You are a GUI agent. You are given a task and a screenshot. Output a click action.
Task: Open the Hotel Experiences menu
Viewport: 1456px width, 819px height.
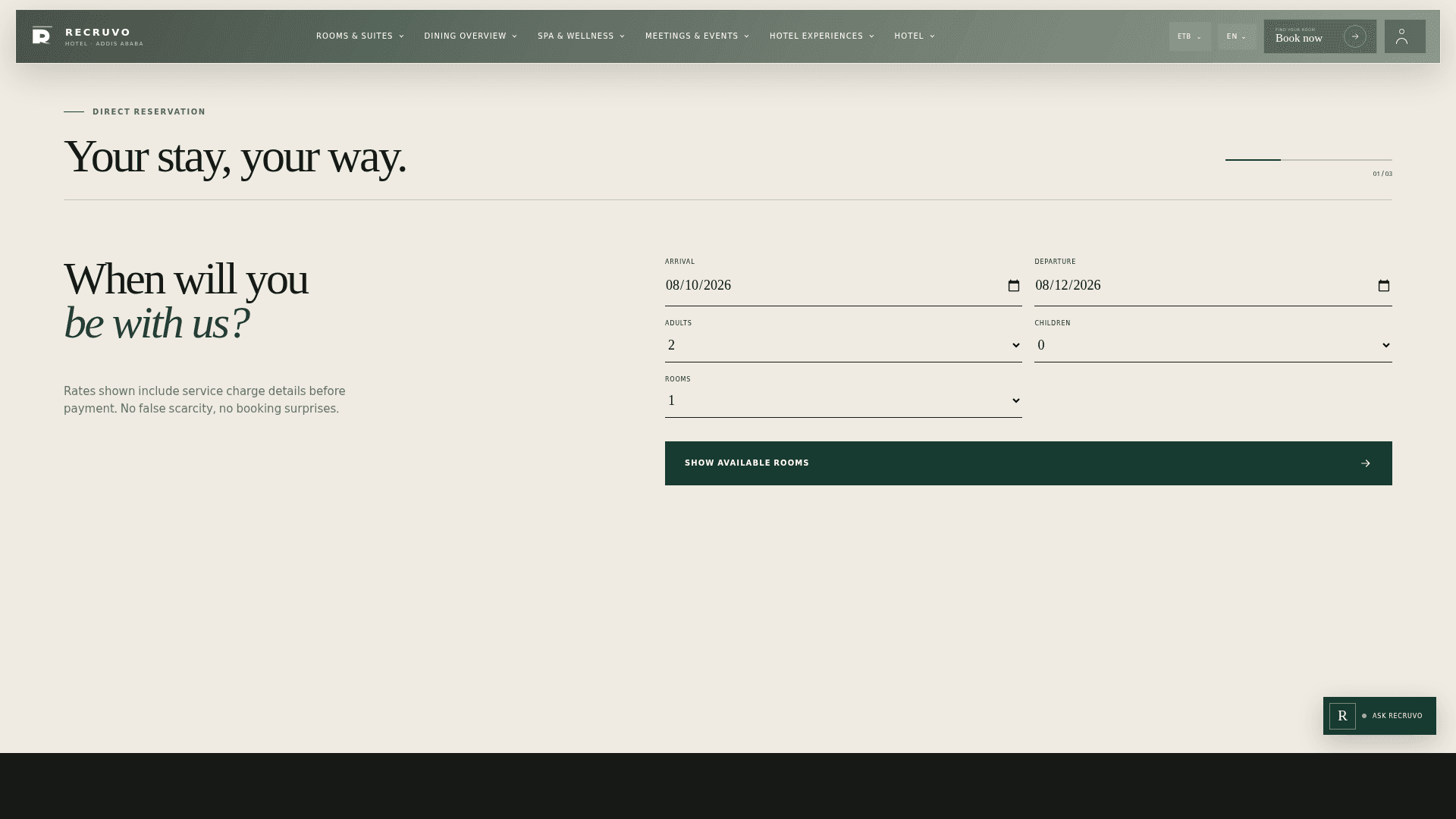coord(821,36)
